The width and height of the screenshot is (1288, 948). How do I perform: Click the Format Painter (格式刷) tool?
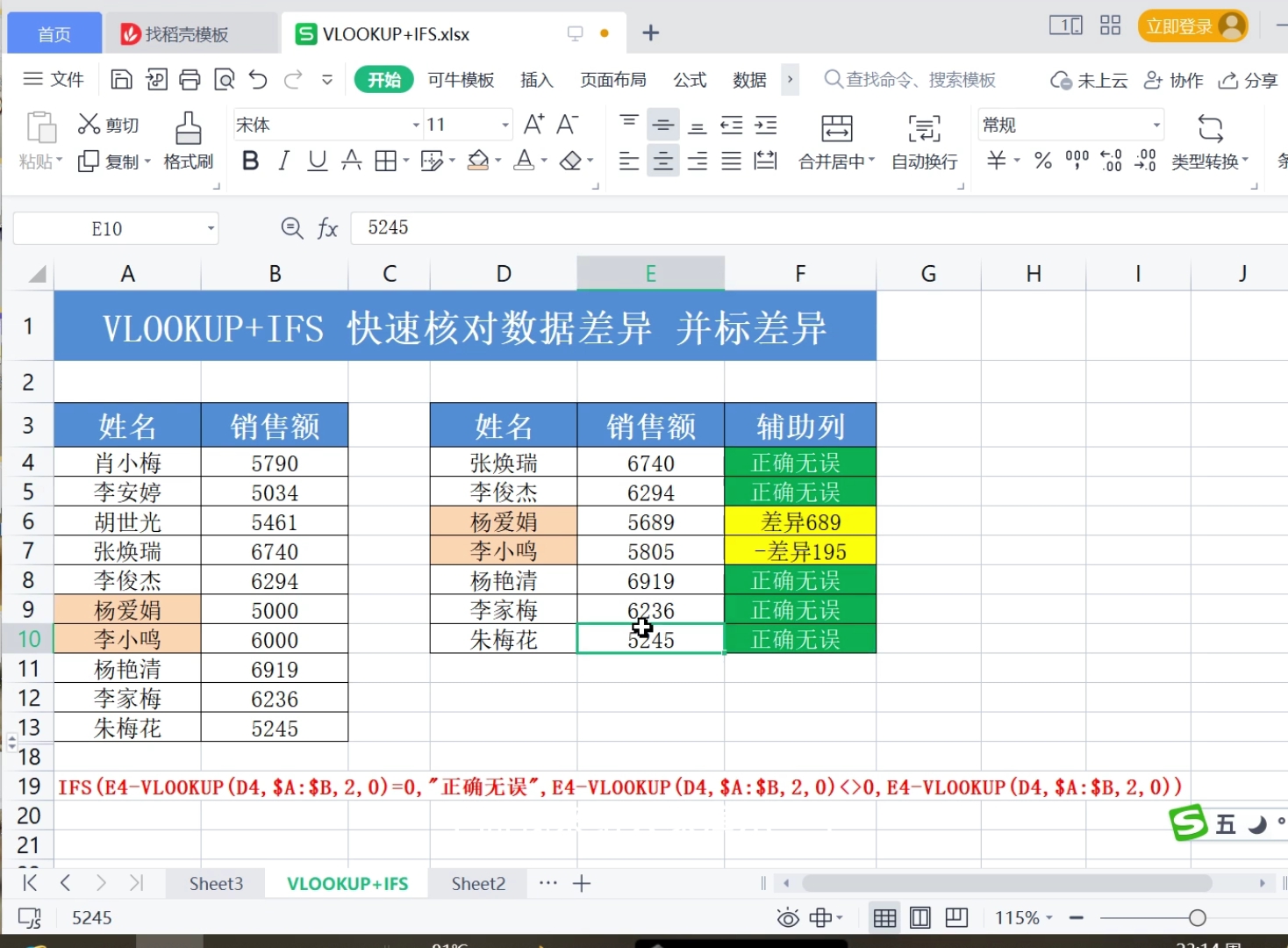188,140
